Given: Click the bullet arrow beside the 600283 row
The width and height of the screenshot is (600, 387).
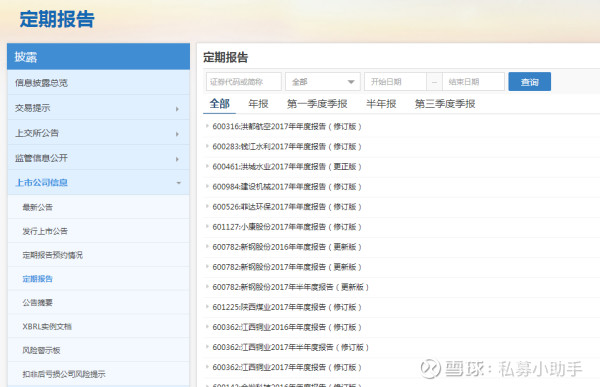Looking at the screenshot, I should click(207, 146).
